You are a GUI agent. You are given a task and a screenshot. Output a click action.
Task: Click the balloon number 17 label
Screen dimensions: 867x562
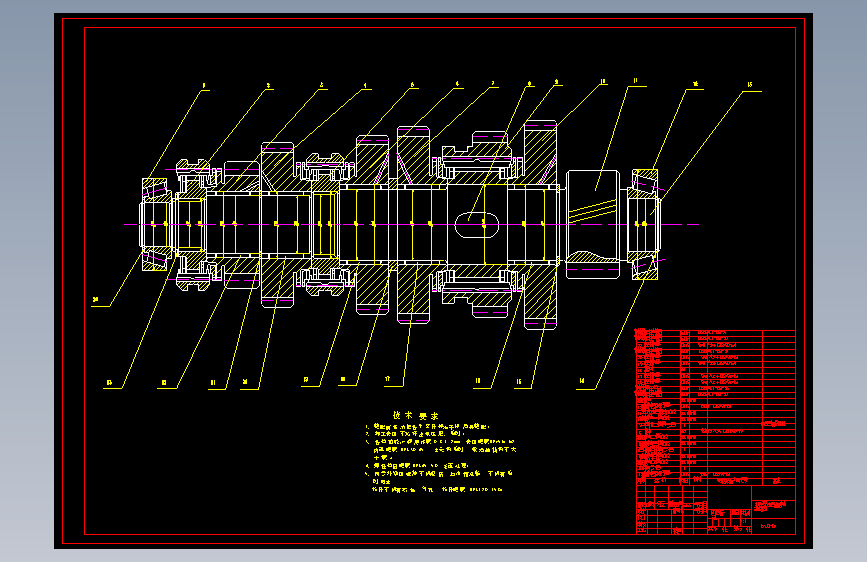(388, 379)
